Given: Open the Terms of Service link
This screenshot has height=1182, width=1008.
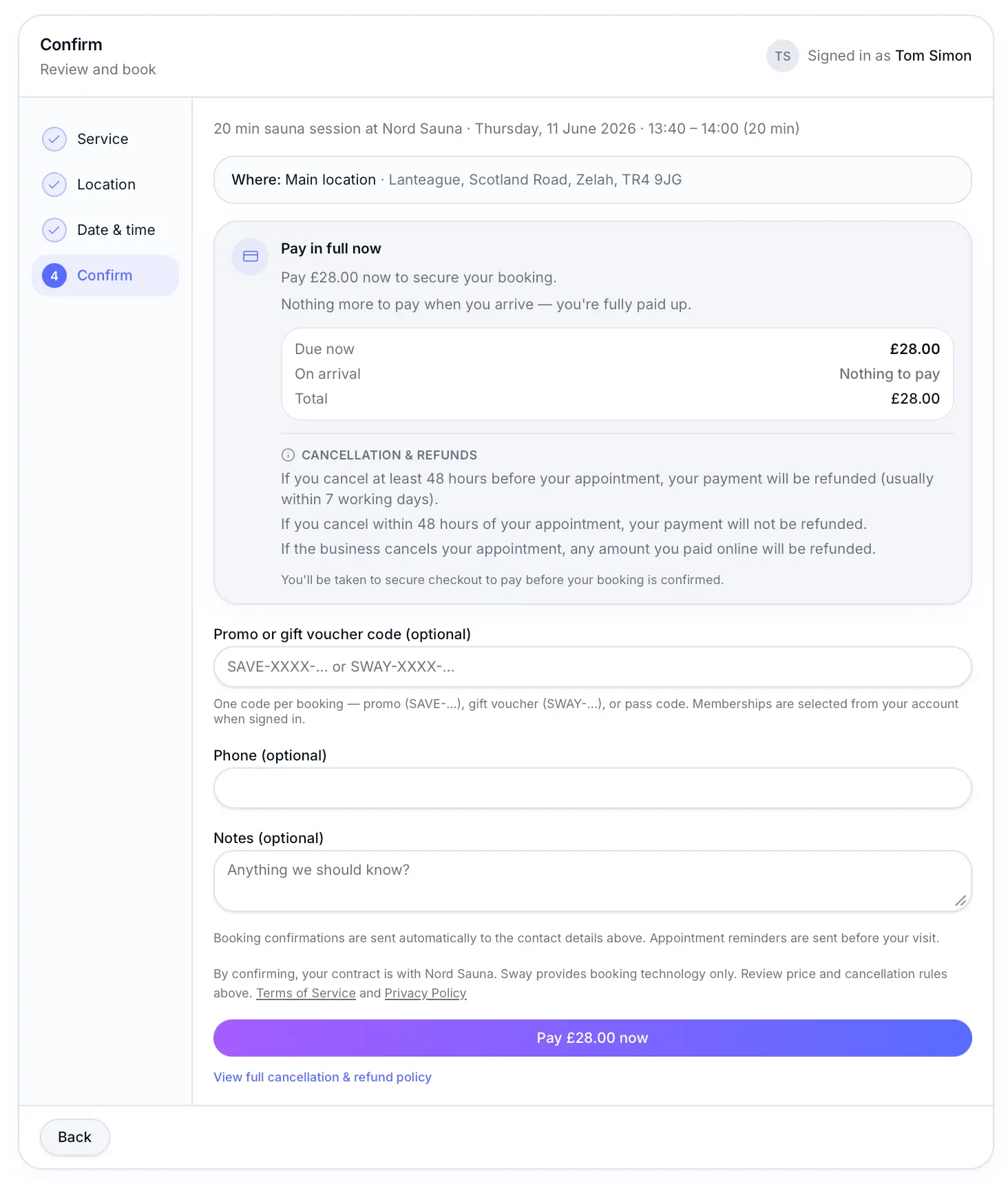Looking at the screenshot, I should tap(306, 993).
